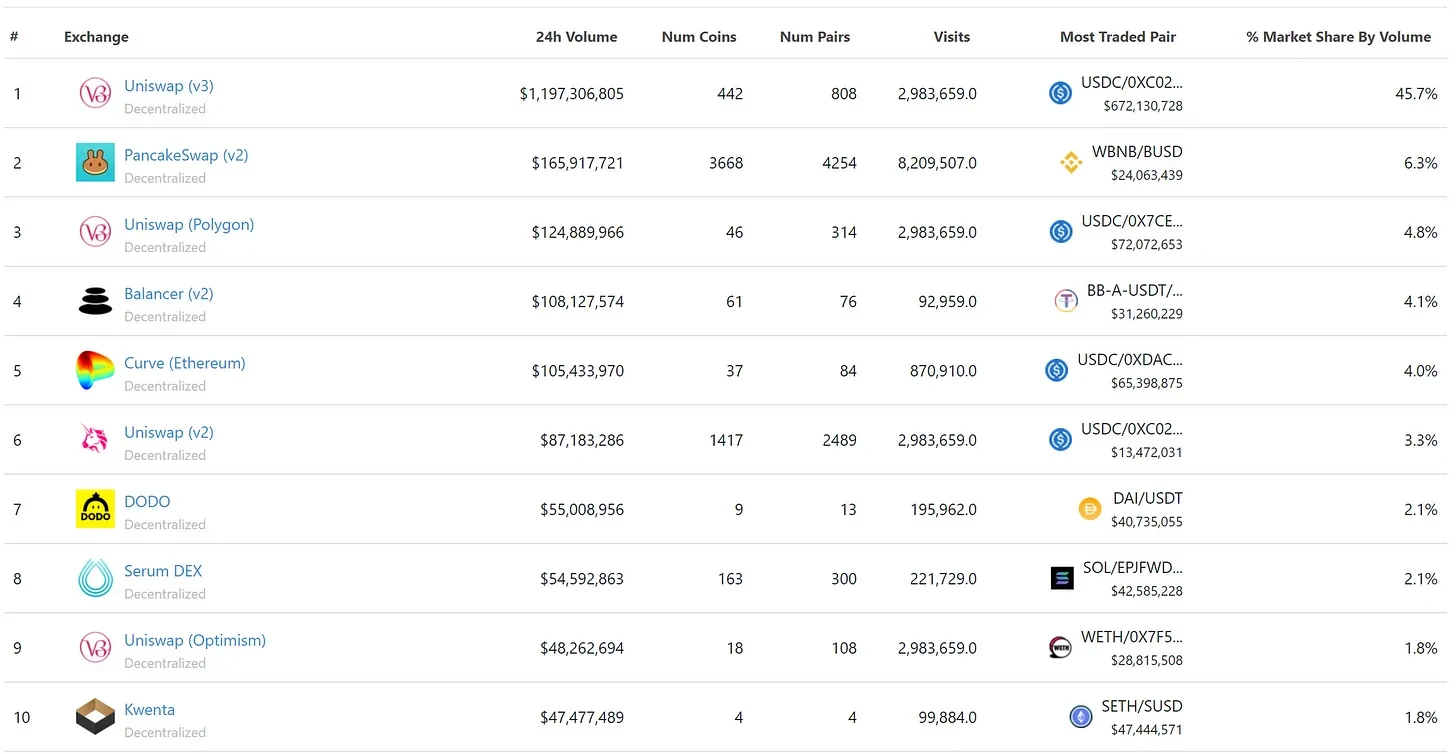
Task: Select the $672,130,728 pair volume text
Action: pos(1143,106)
